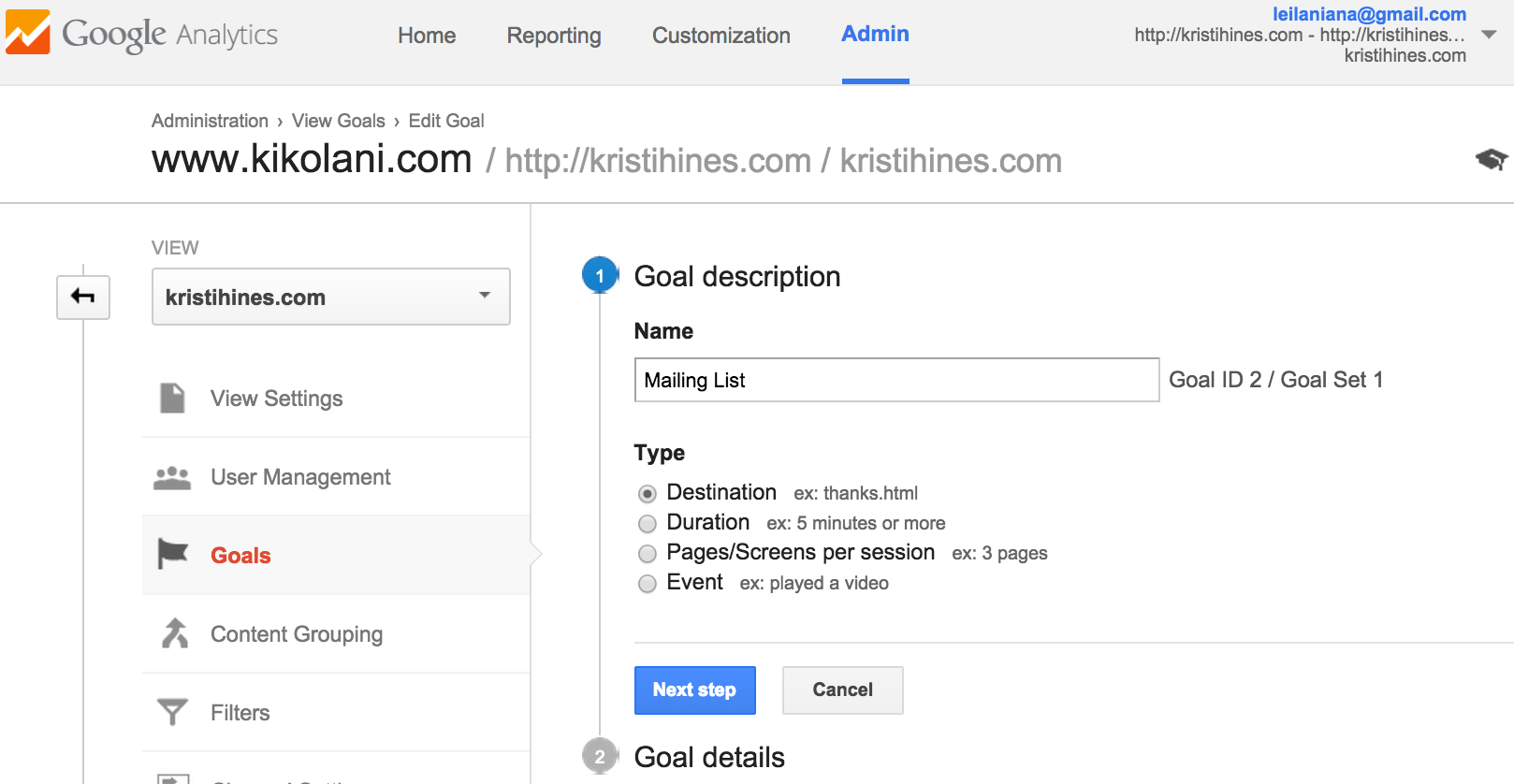Open the Customization tab

point(721,36)
